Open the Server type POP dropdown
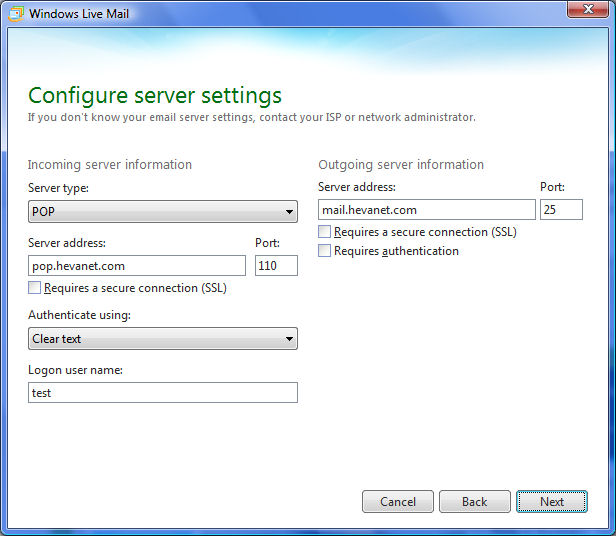 tap(163, 211)
